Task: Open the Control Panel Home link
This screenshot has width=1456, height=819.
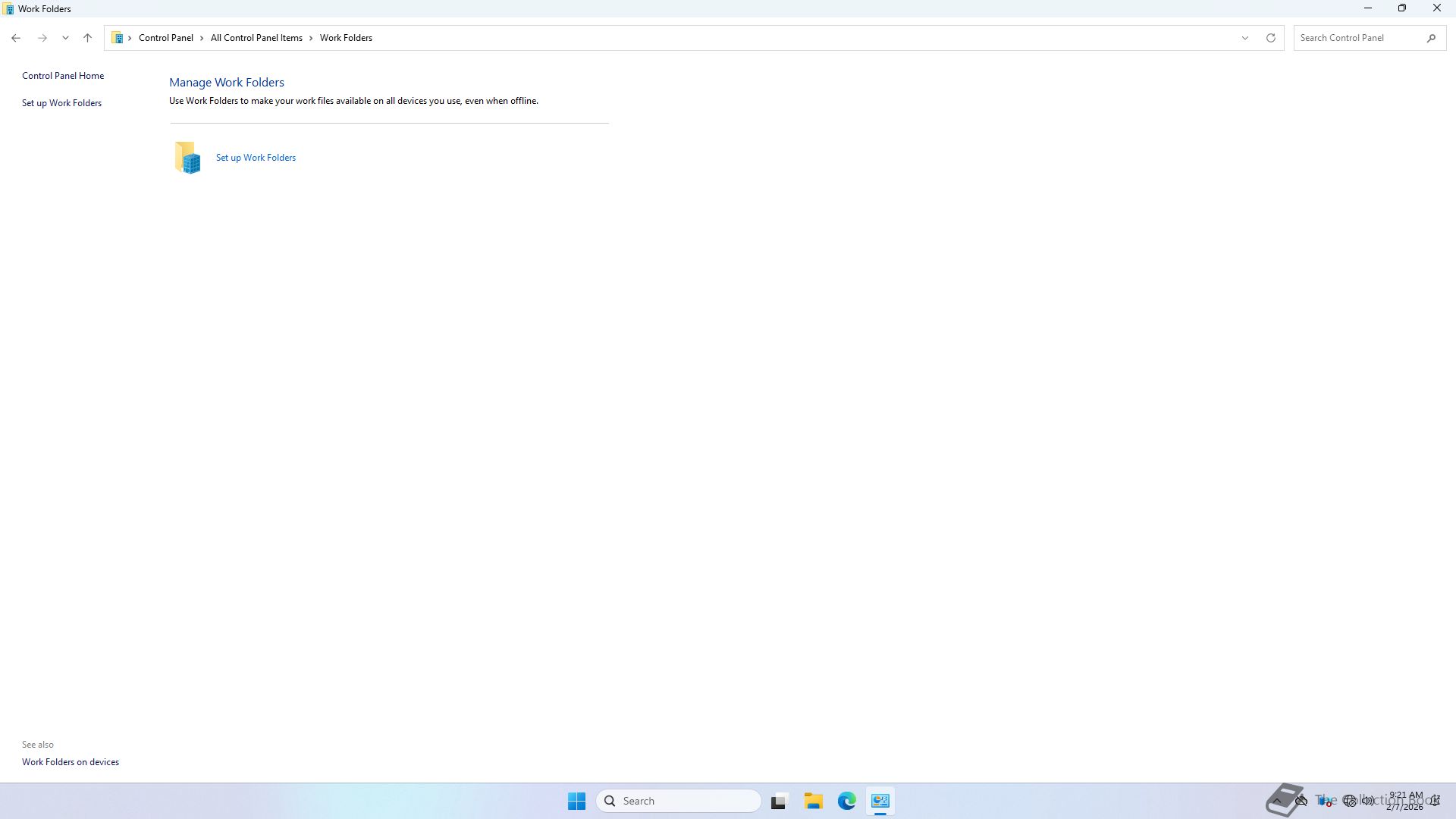Action: [x=63, y=76]
